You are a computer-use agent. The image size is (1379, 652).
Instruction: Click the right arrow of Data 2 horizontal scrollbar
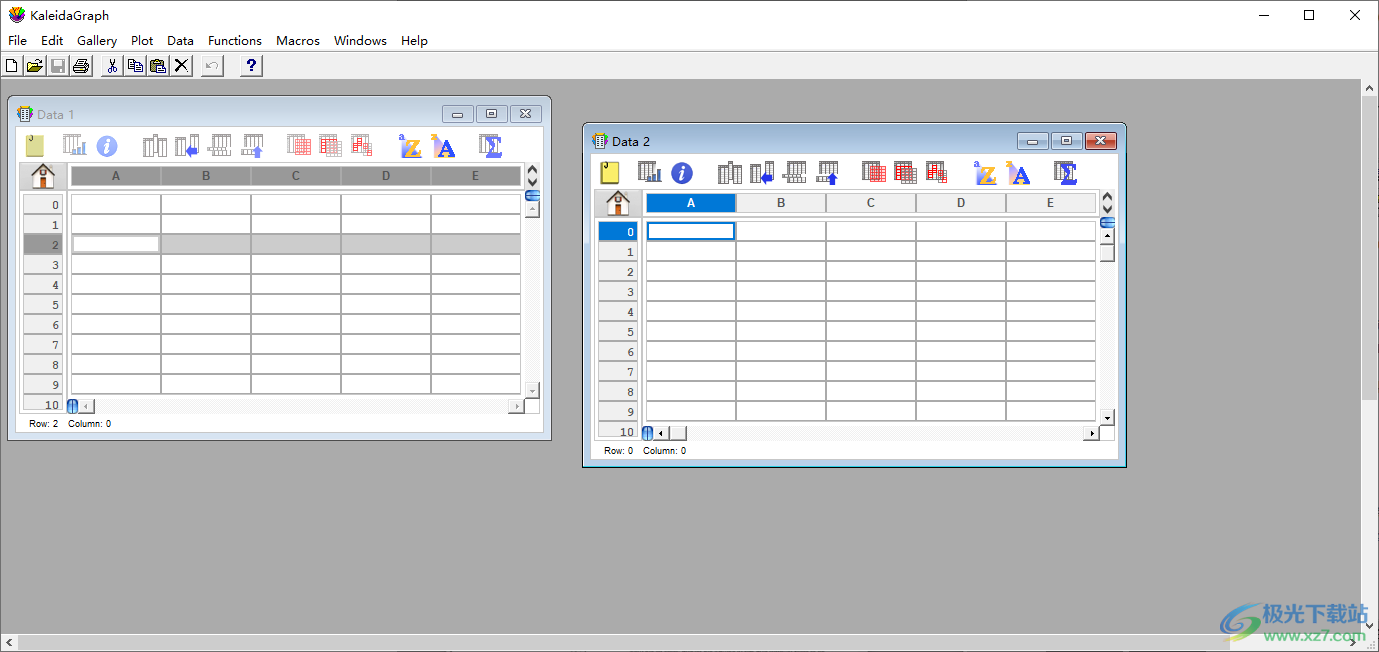pos(1091,433)
